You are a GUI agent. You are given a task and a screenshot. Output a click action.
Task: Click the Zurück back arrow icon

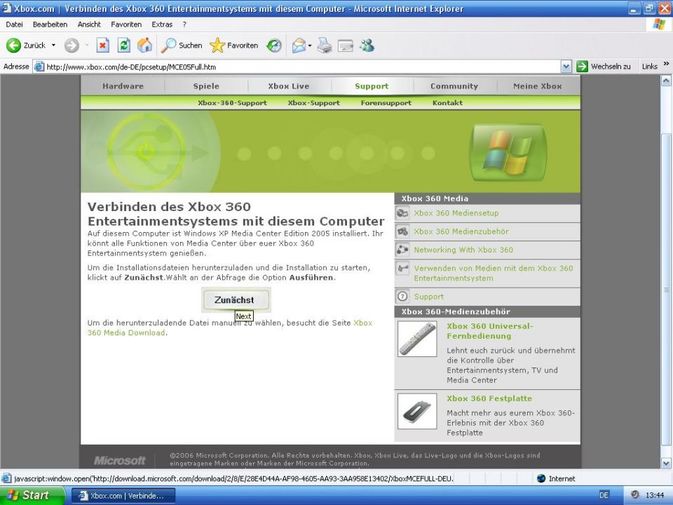click(x=14, y=45)
